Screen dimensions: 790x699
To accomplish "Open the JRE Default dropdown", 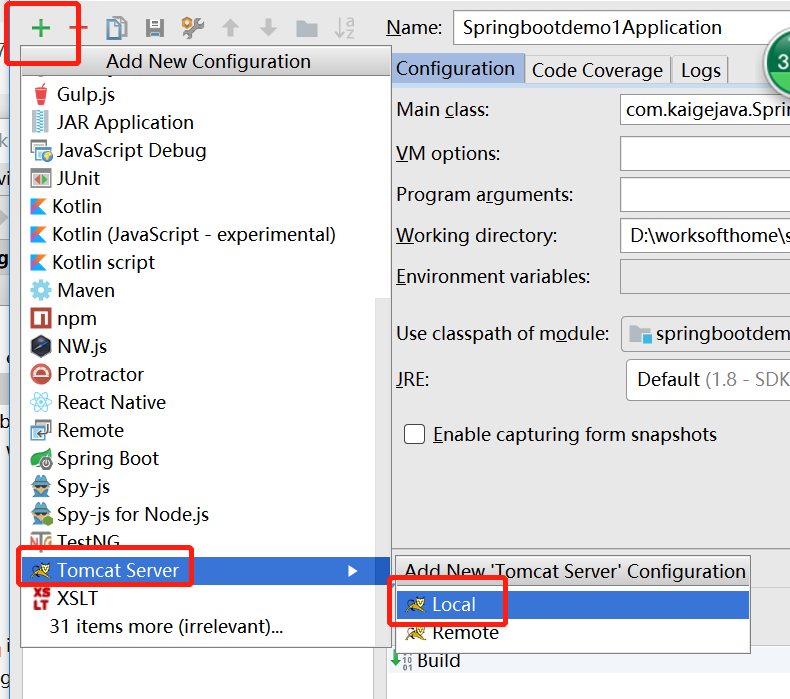I will point(707,380).
